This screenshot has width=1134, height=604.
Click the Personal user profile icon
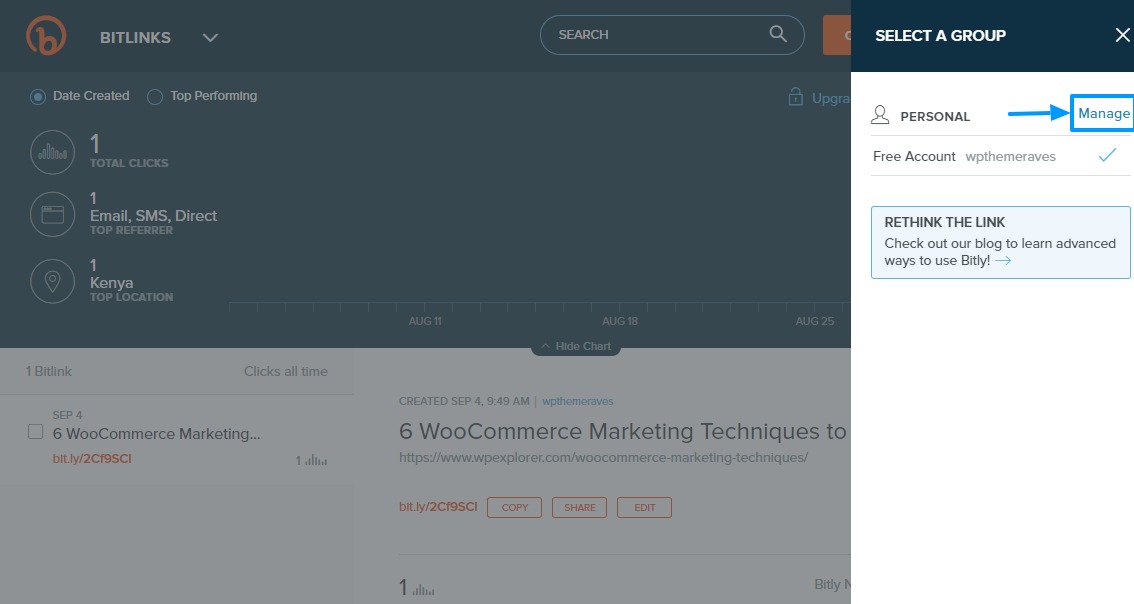tap(880, 115)
